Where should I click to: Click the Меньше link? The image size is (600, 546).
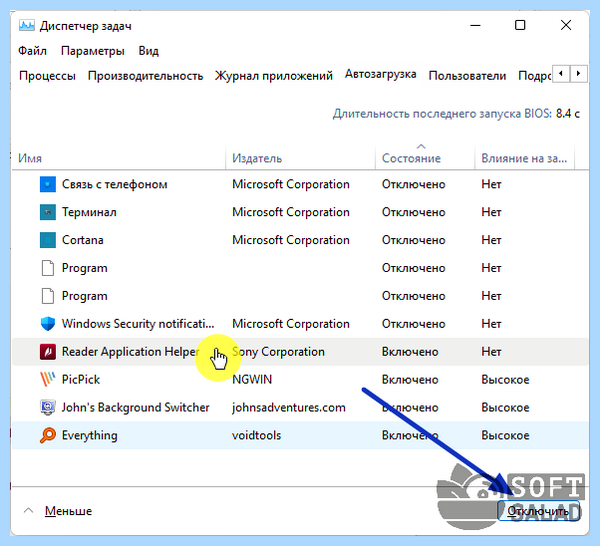[x=68, y=511]
